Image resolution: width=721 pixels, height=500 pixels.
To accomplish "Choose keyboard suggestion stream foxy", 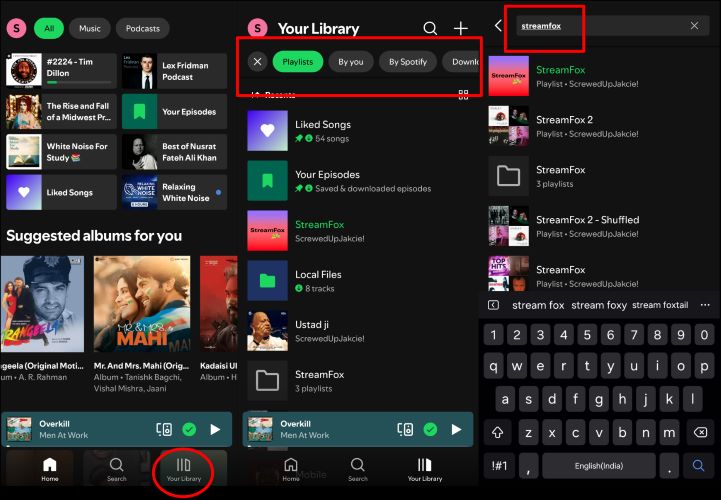I will click(x=599, y=305).
